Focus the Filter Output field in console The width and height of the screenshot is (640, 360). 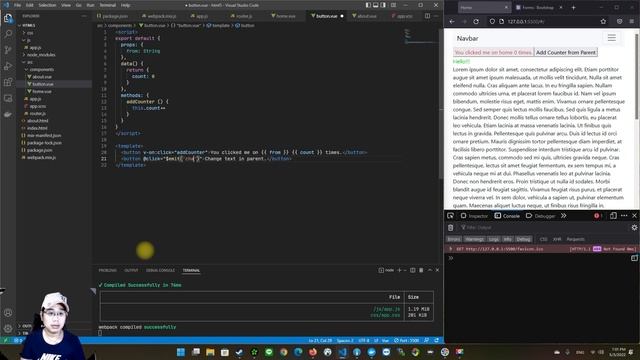coord(543,228)
